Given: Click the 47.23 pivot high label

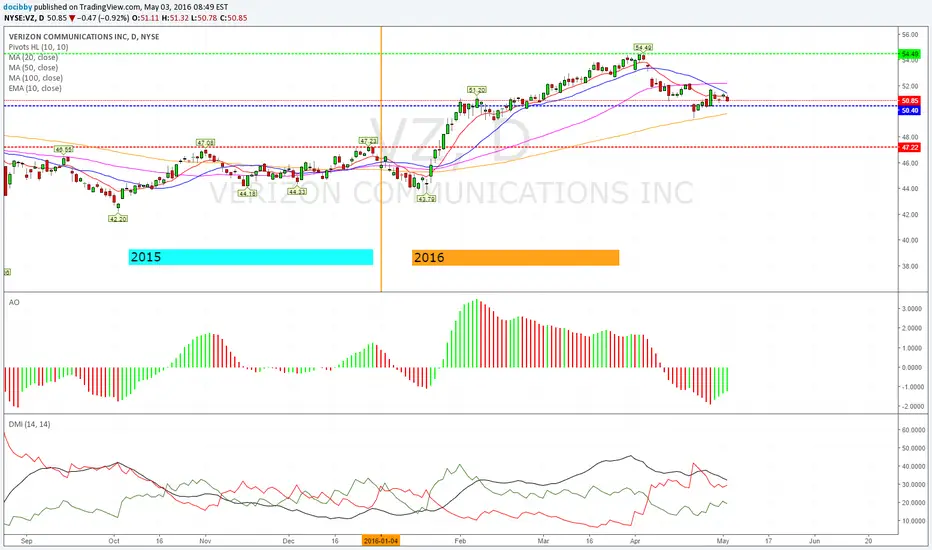Looking at the screenshot, I should [368, 141].
